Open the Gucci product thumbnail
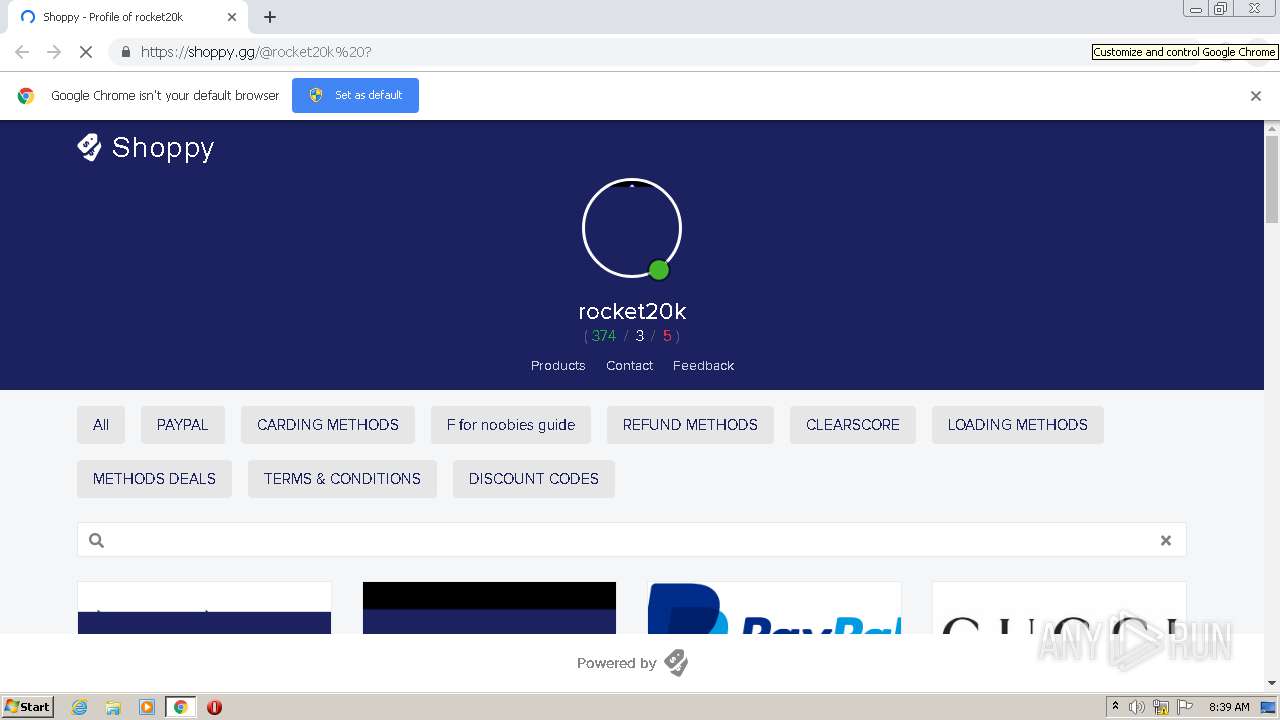 click(x=1059, y=608)
